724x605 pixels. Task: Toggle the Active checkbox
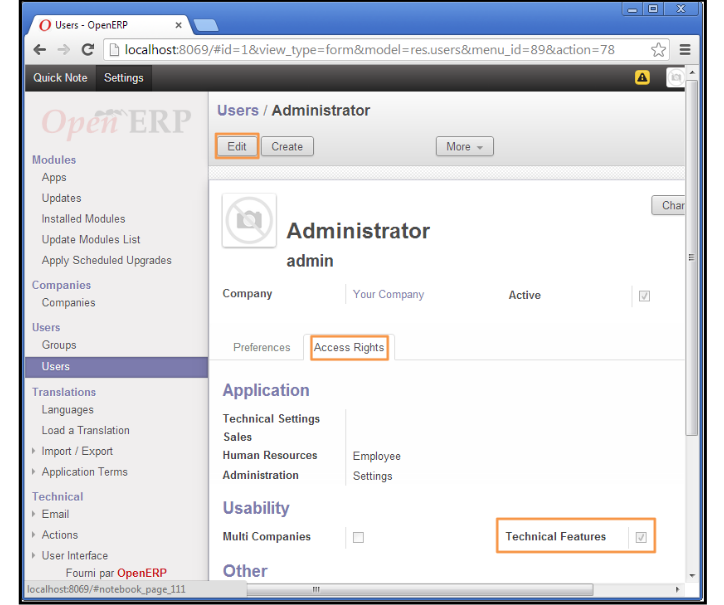(644, 296)
